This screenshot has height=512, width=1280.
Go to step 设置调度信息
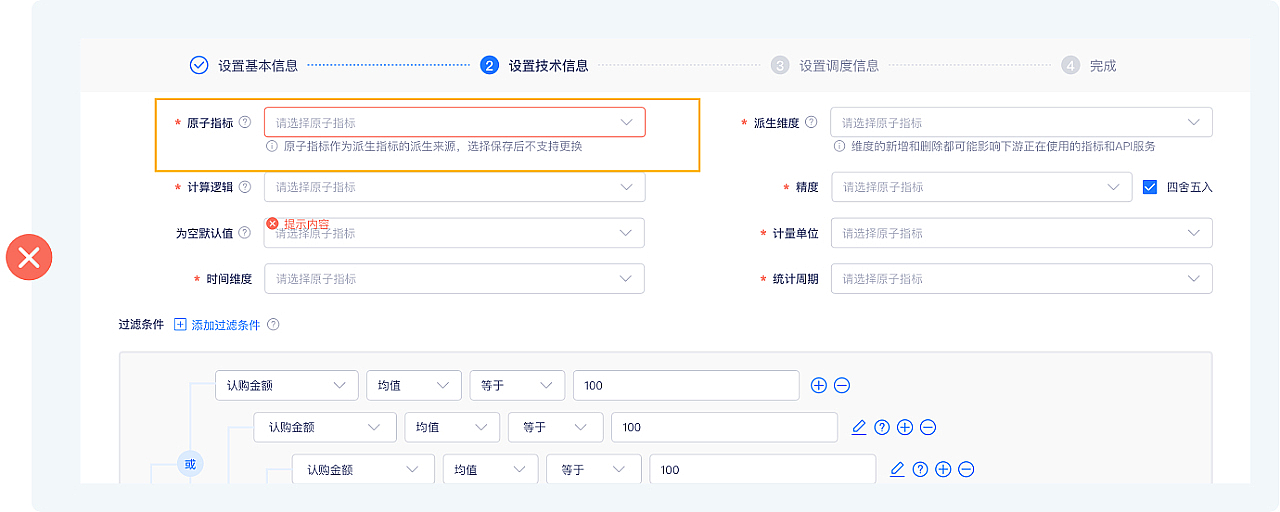[x=825, y=66]
